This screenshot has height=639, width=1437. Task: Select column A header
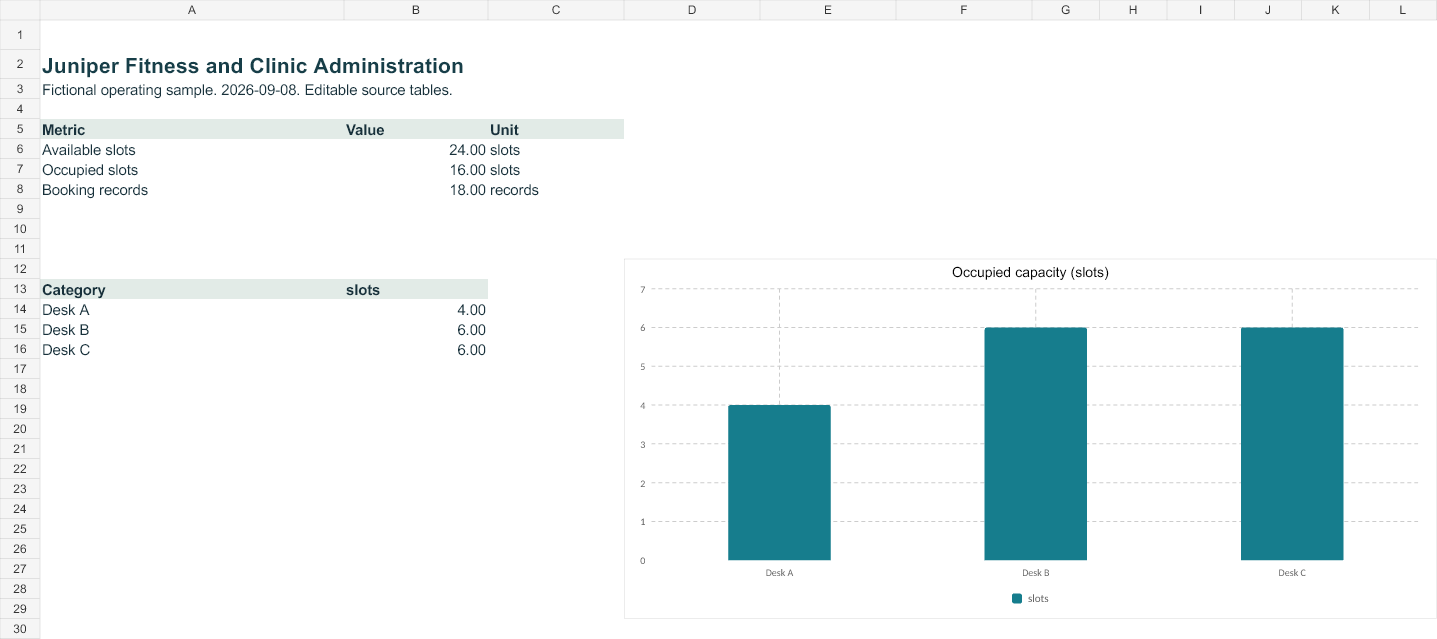(x=192, y=10)
